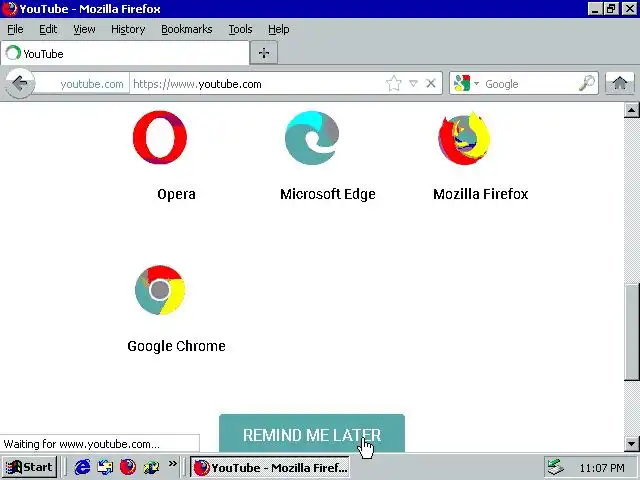Image resolution: width=640 pixels, height=480 pixels.
Task: Click the fourth quick launch icon
Action: click(x=151, y=467)
